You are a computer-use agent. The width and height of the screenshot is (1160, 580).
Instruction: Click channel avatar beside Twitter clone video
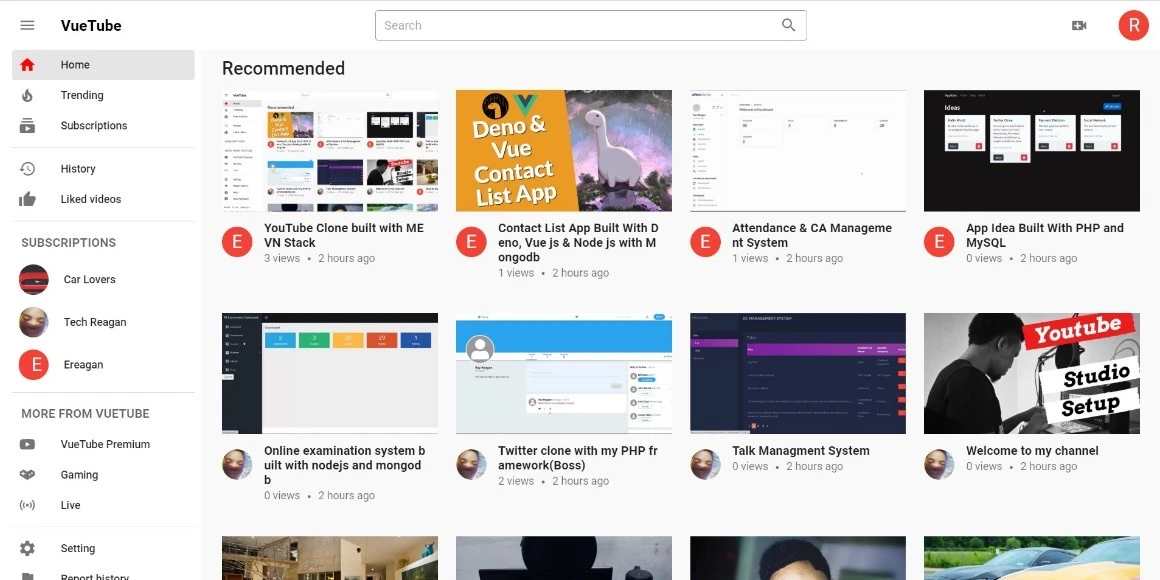pos(471,465)
